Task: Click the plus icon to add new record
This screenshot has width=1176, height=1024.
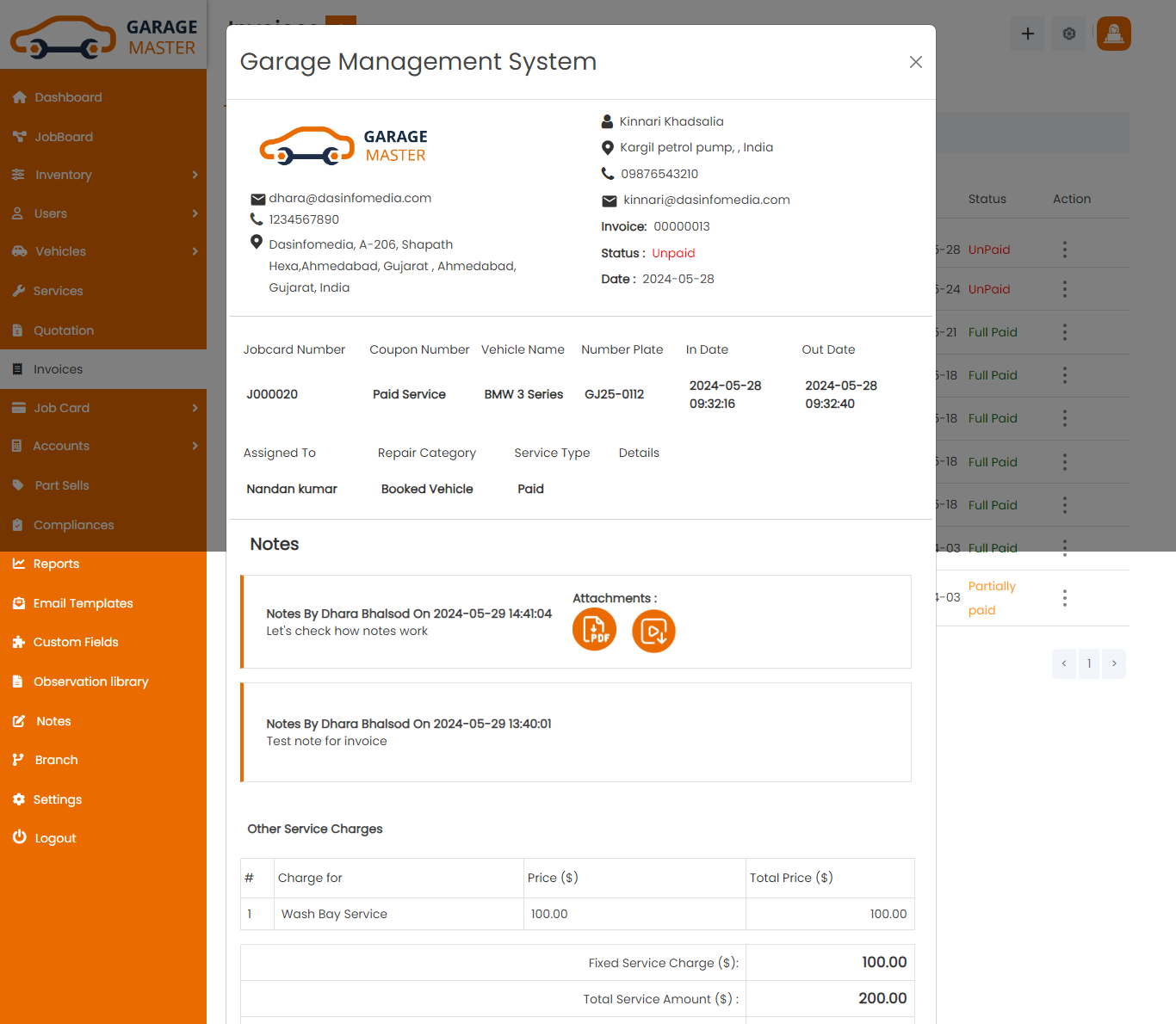Action: point(1028,34)
